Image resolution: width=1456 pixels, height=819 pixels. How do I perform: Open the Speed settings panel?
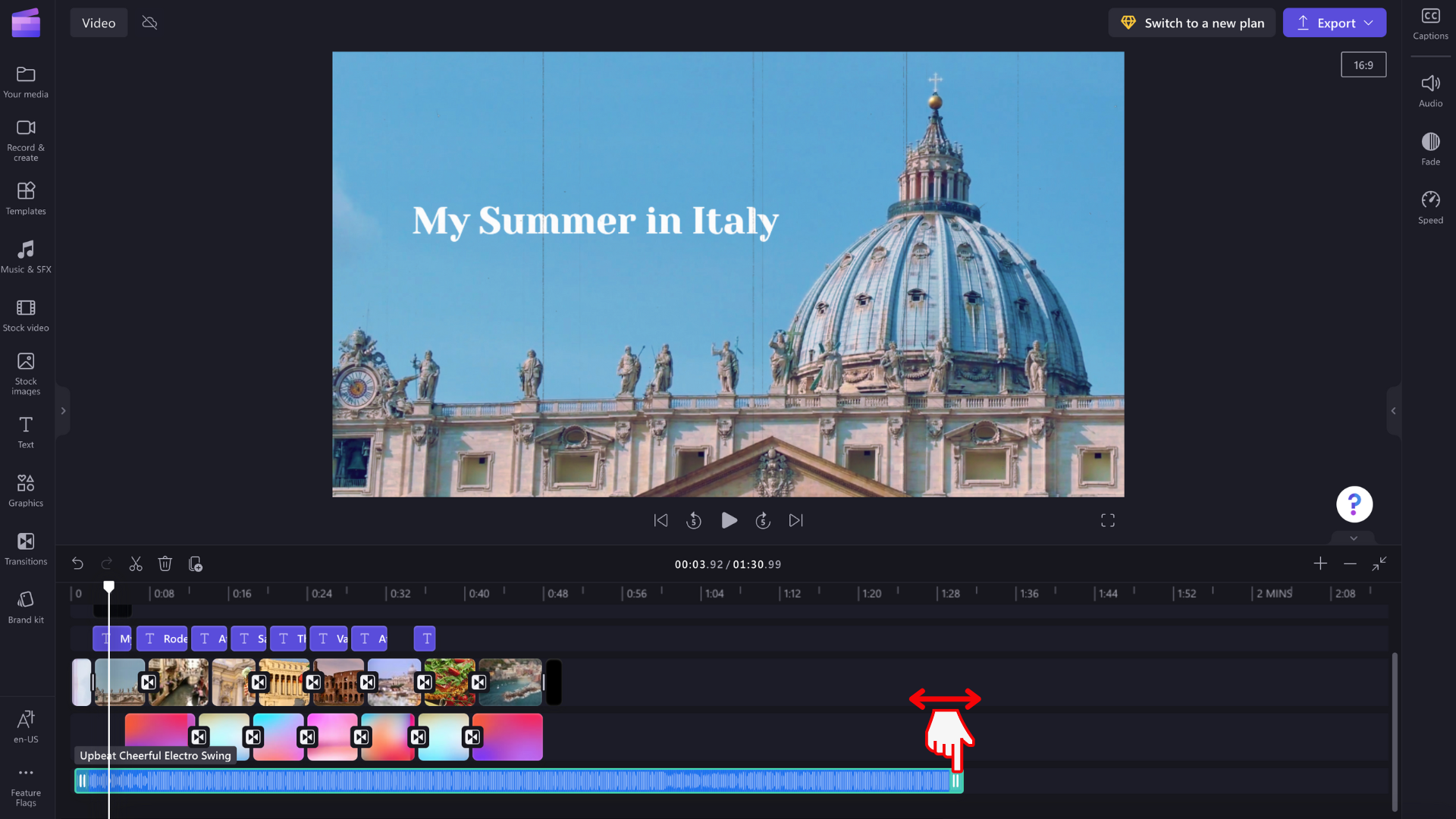[1430, 205]
